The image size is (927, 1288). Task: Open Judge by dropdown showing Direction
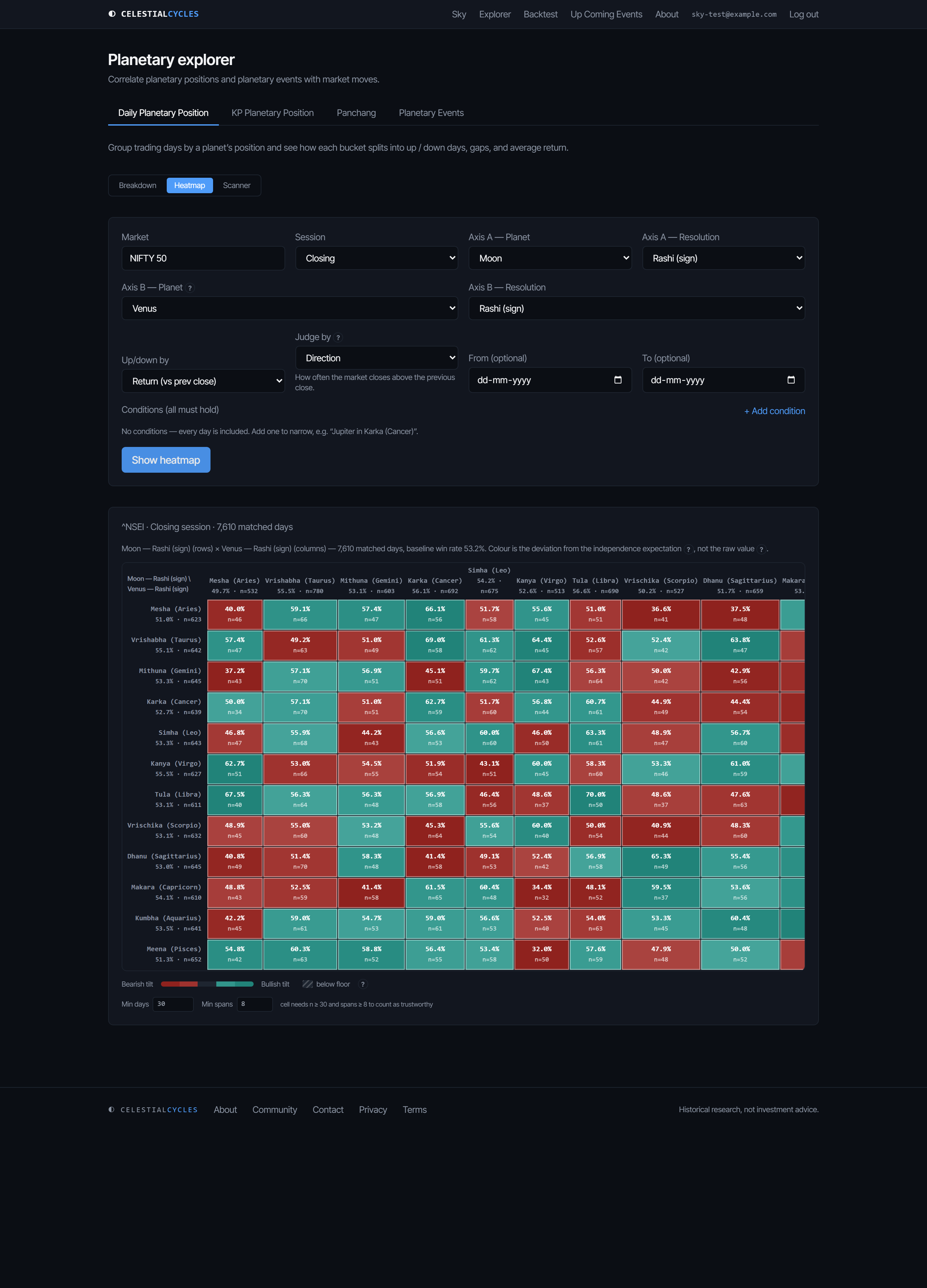[376, 358]
